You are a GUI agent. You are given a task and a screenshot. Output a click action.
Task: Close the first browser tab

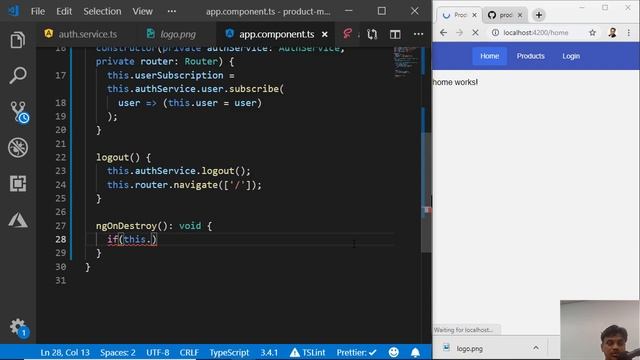[x=474, y=15]
